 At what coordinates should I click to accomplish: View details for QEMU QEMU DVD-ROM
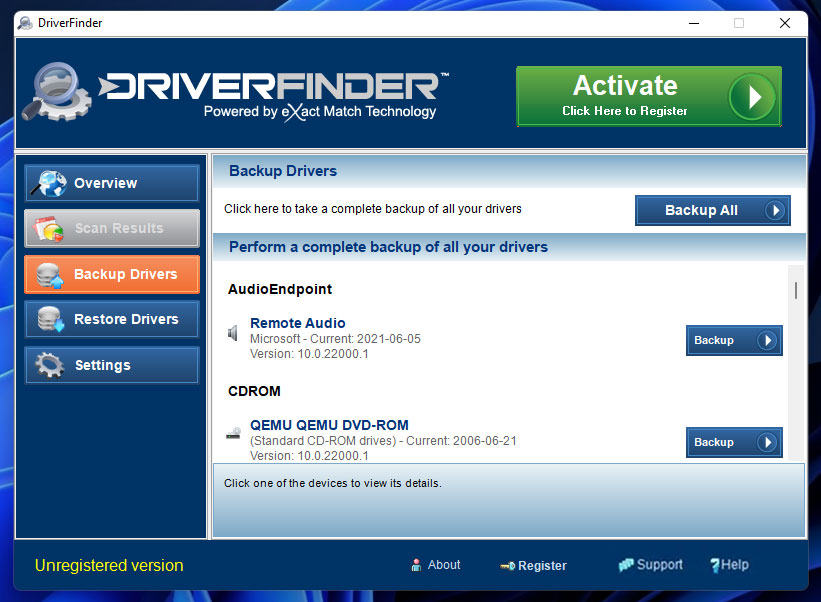point(329,424)
